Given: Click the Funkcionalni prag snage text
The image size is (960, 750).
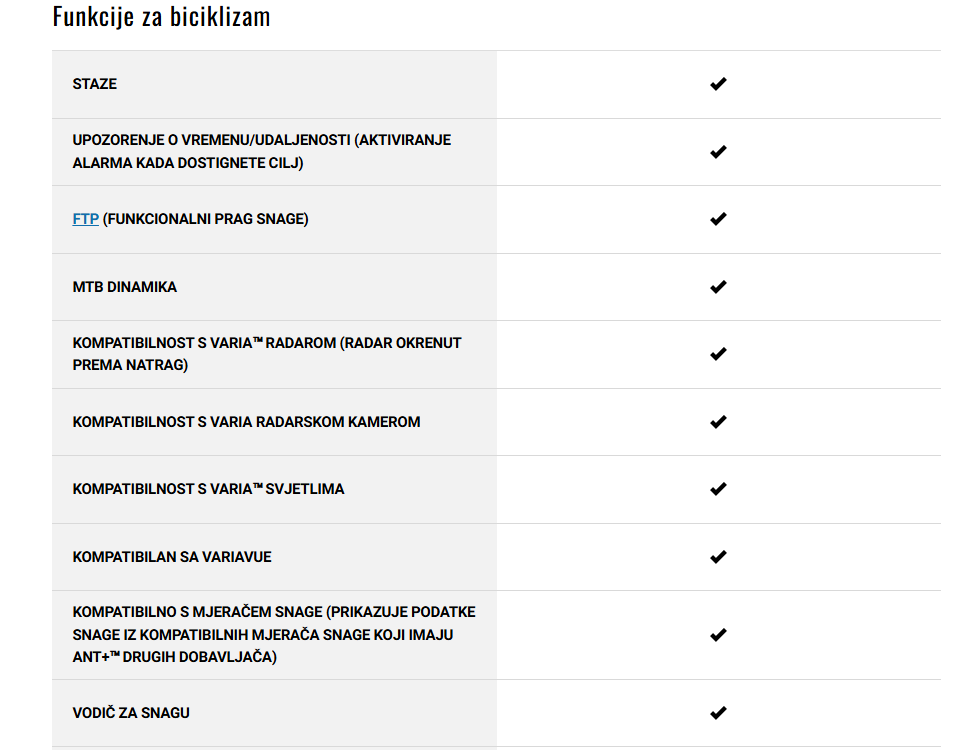Looking at the screenshot, I should (206, 219).
